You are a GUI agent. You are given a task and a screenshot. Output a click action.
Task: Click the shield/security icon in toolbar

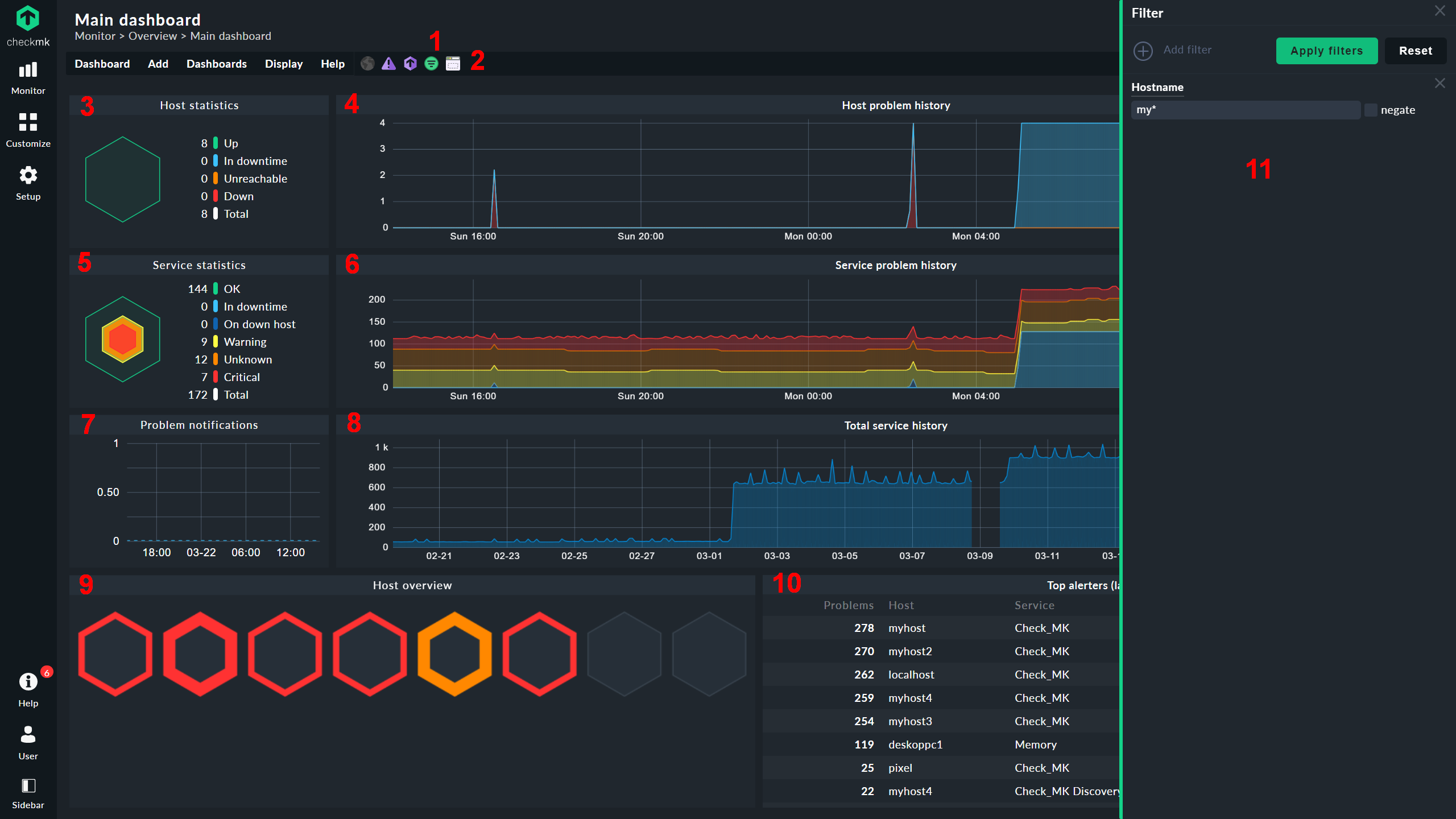(411, 64)
